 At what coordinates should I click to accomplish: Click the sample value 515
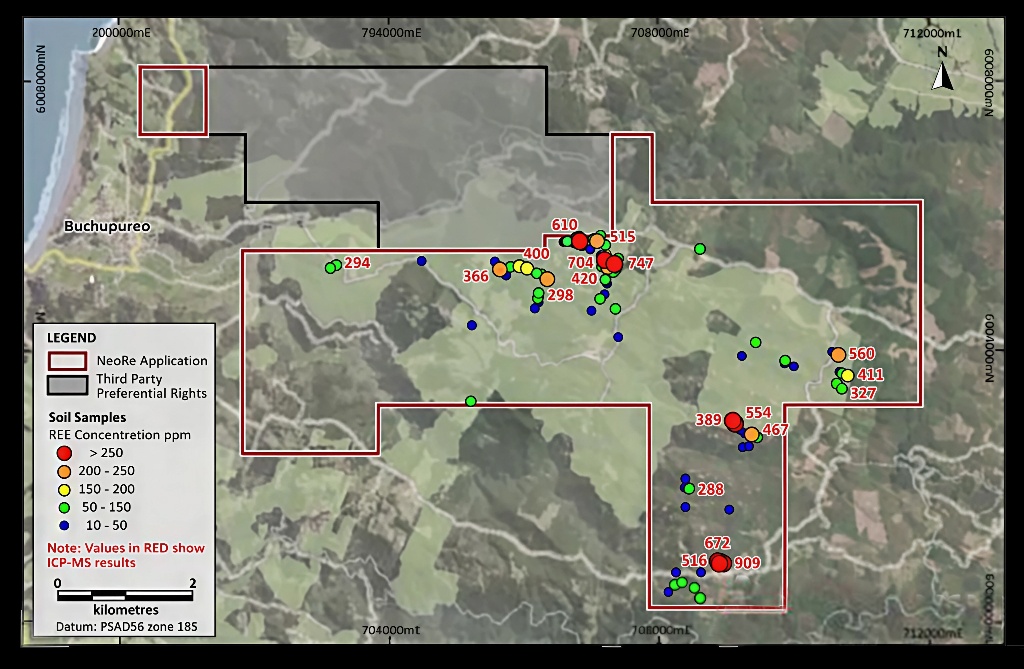622,237
